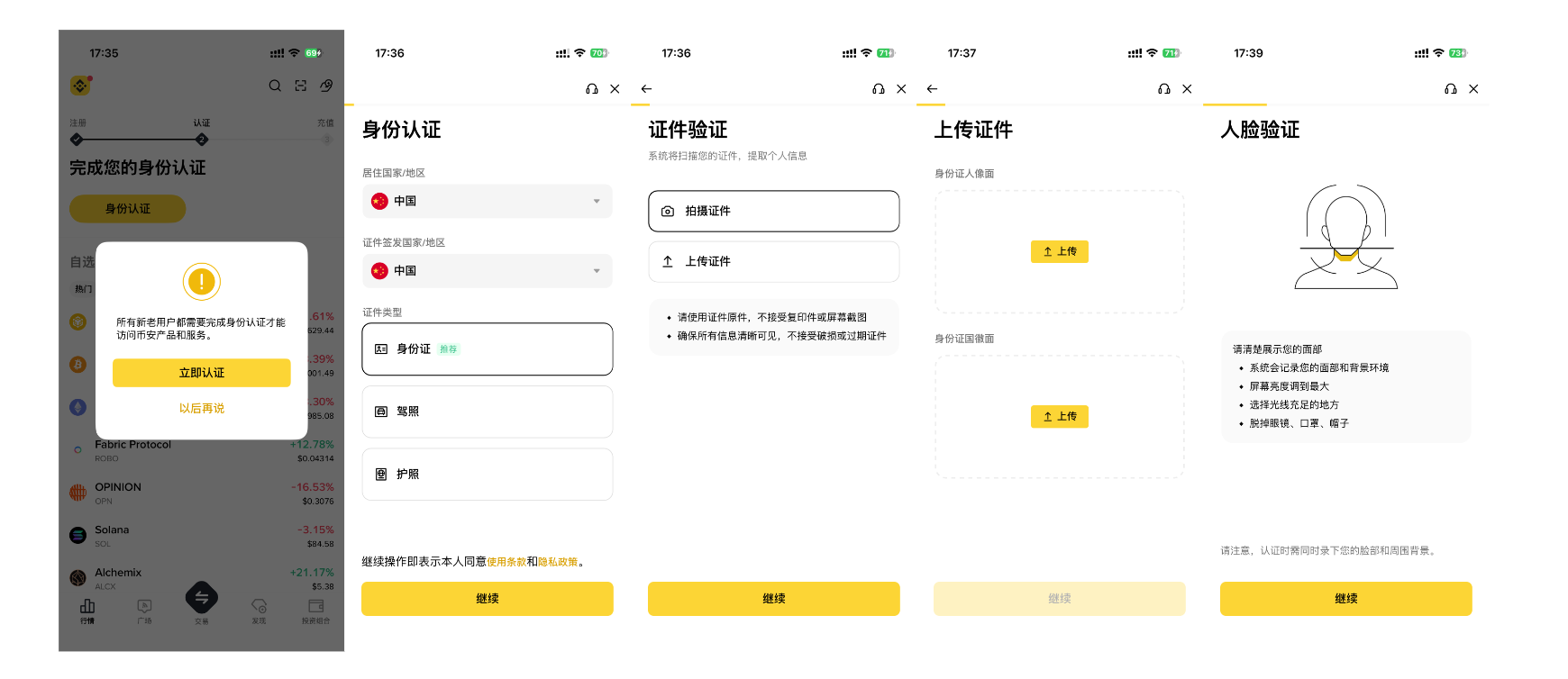The image size is (1568, 679).
Task: Tap the 认证 step marker on the progress bar
Action: (x=202, y=140)
